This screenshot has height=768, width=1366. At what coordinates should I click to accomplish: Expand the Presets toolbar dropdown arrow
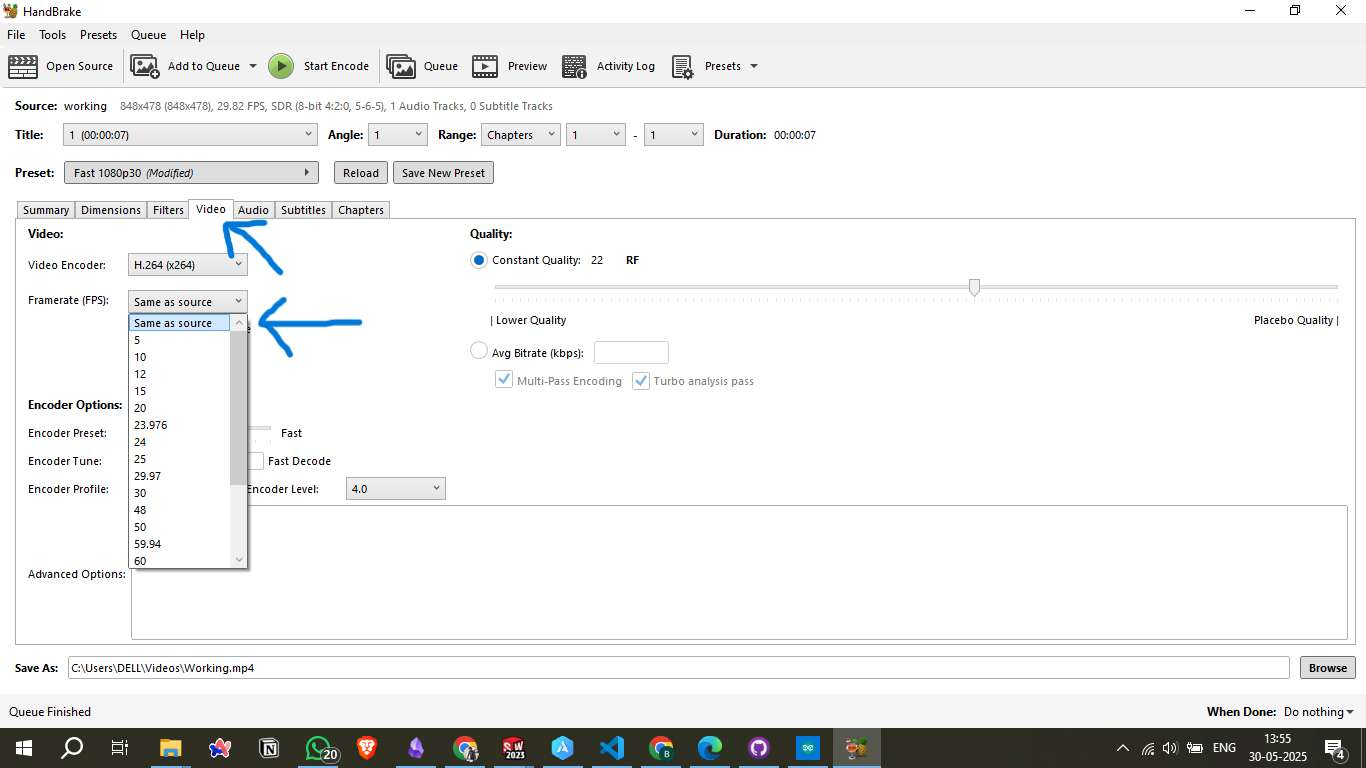pos(754,66)
